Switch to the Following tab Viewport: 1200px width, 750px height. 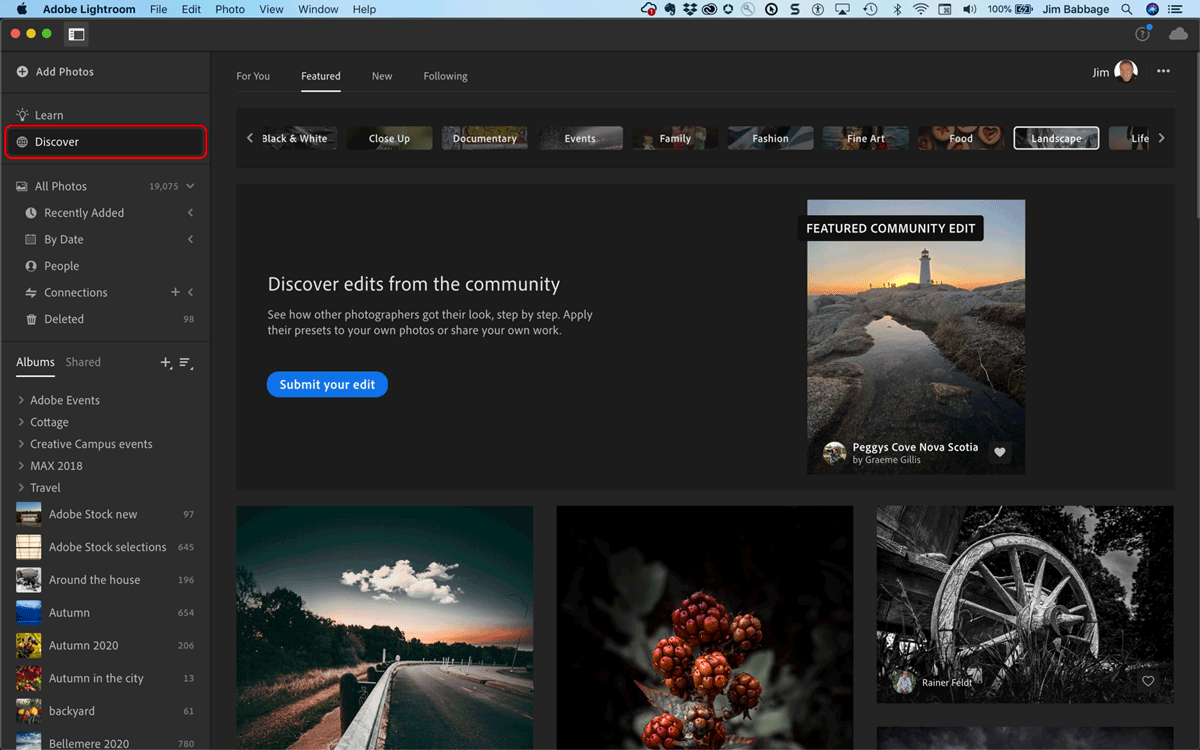[x=445, y=76]
